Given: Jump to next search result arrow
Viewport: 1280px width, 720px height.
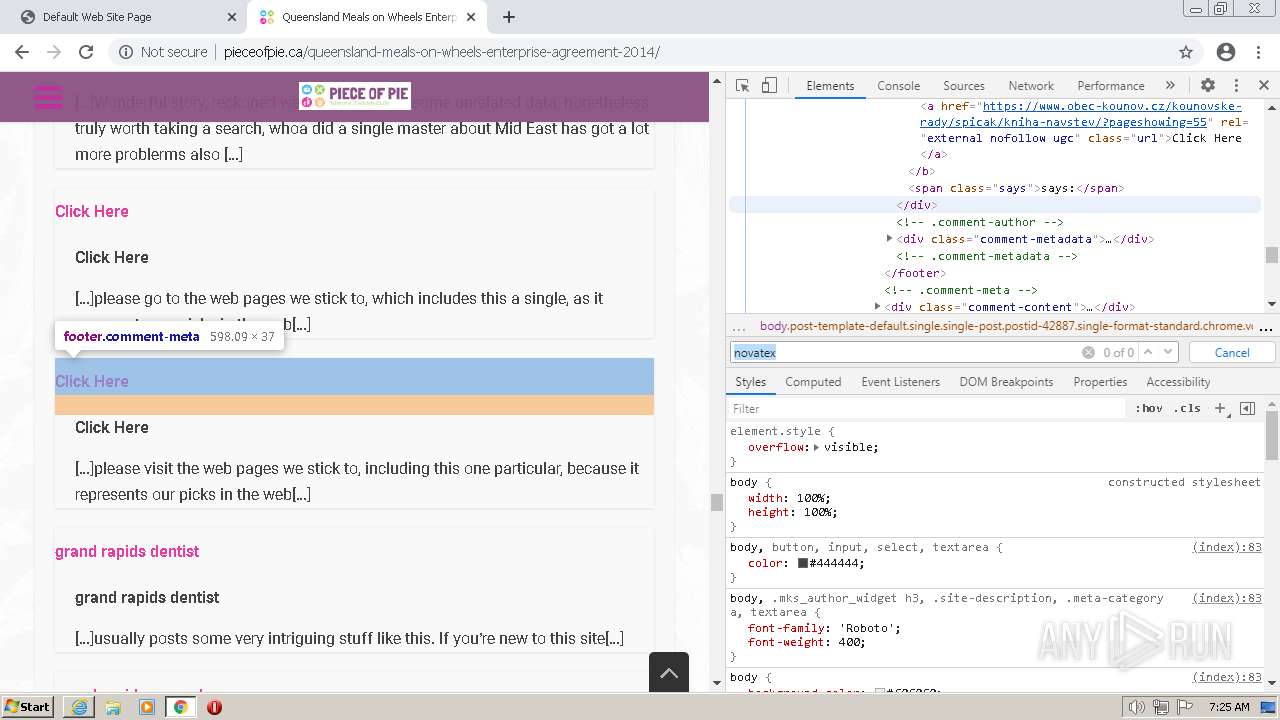Looking at the screenshot, I should 1168,352.
